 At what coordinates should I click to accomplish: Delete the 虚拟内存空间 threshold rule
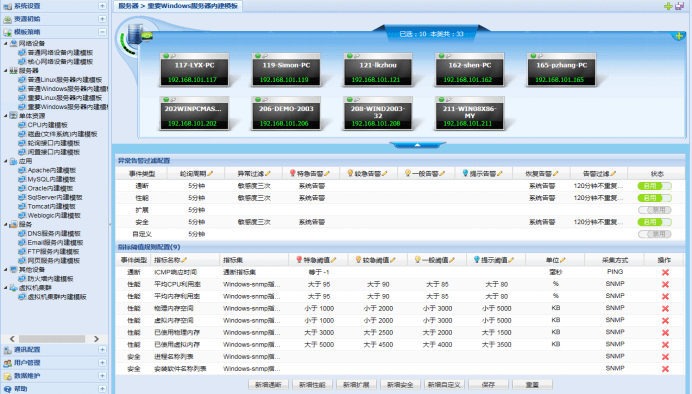(x=665, y=321)
